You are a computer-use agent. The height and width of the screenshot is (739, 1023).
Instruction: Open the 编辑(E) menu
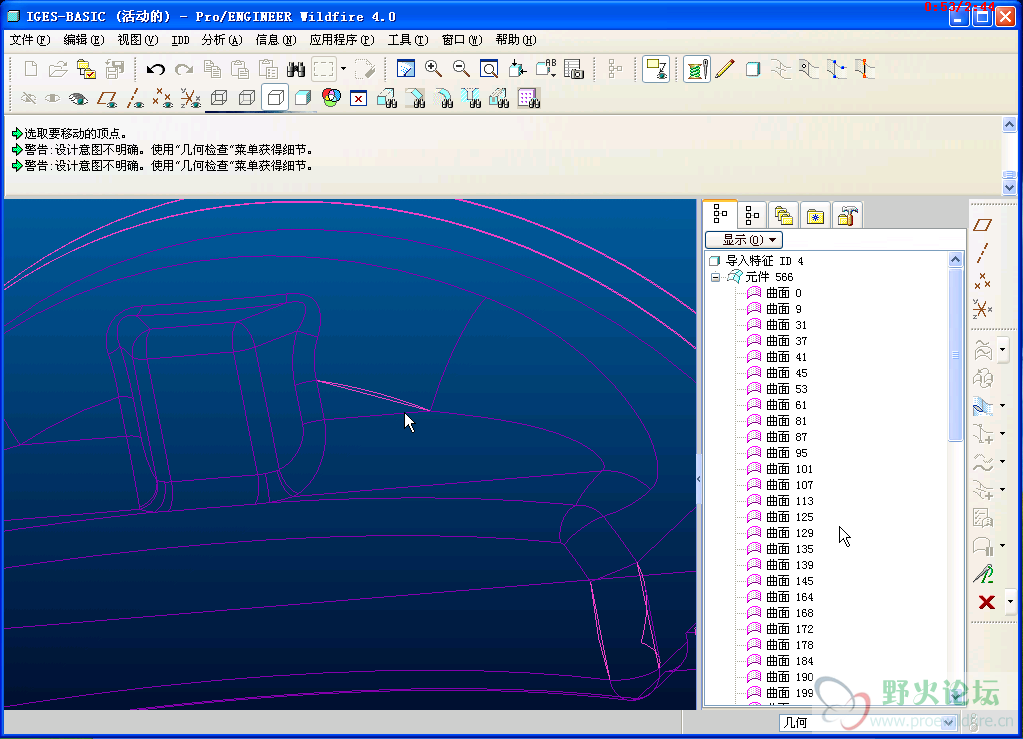[84, 40]
